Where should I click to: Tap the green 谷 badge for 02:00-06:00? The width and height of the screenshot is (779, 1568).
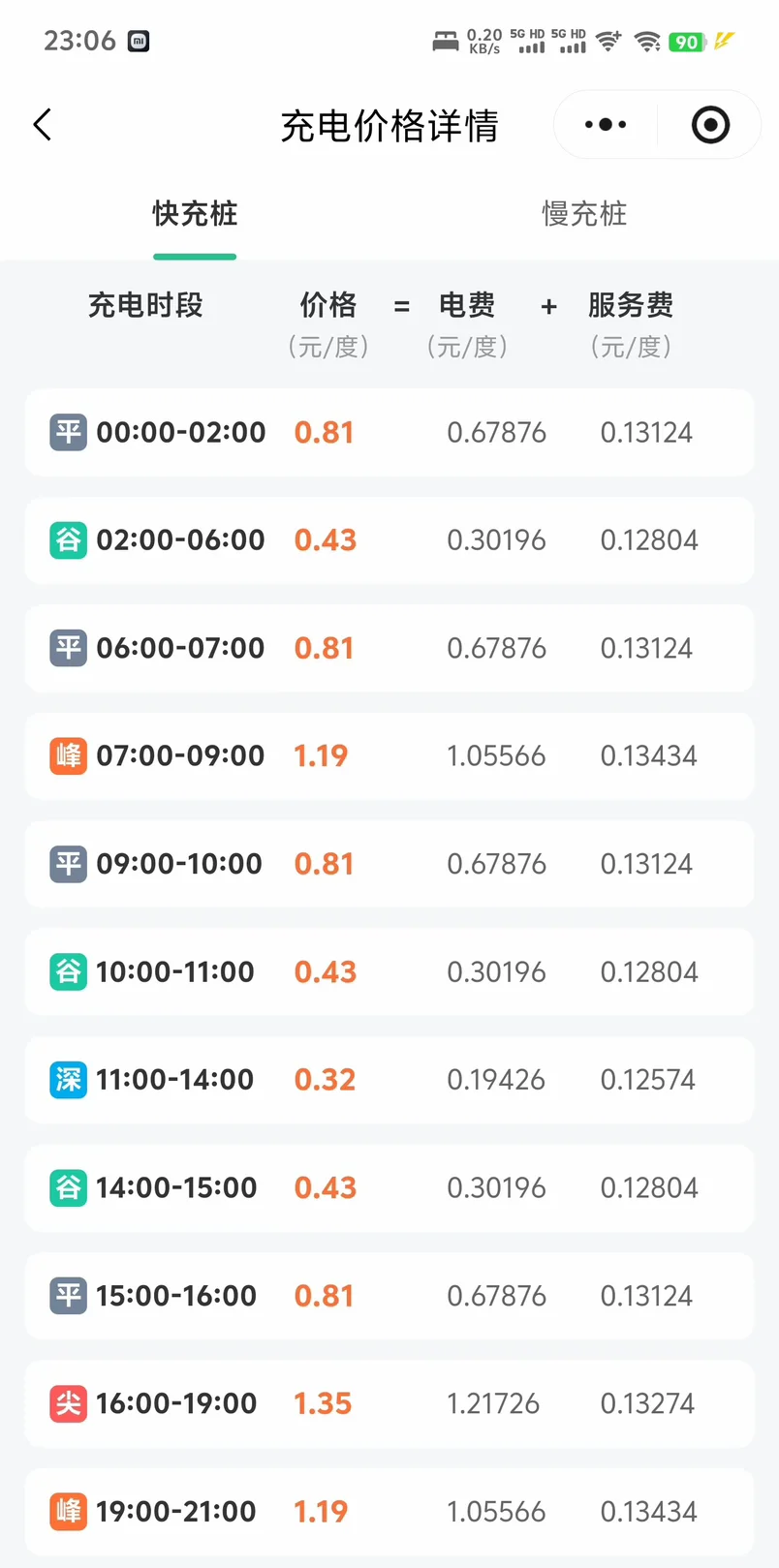(x=68, y=539)
